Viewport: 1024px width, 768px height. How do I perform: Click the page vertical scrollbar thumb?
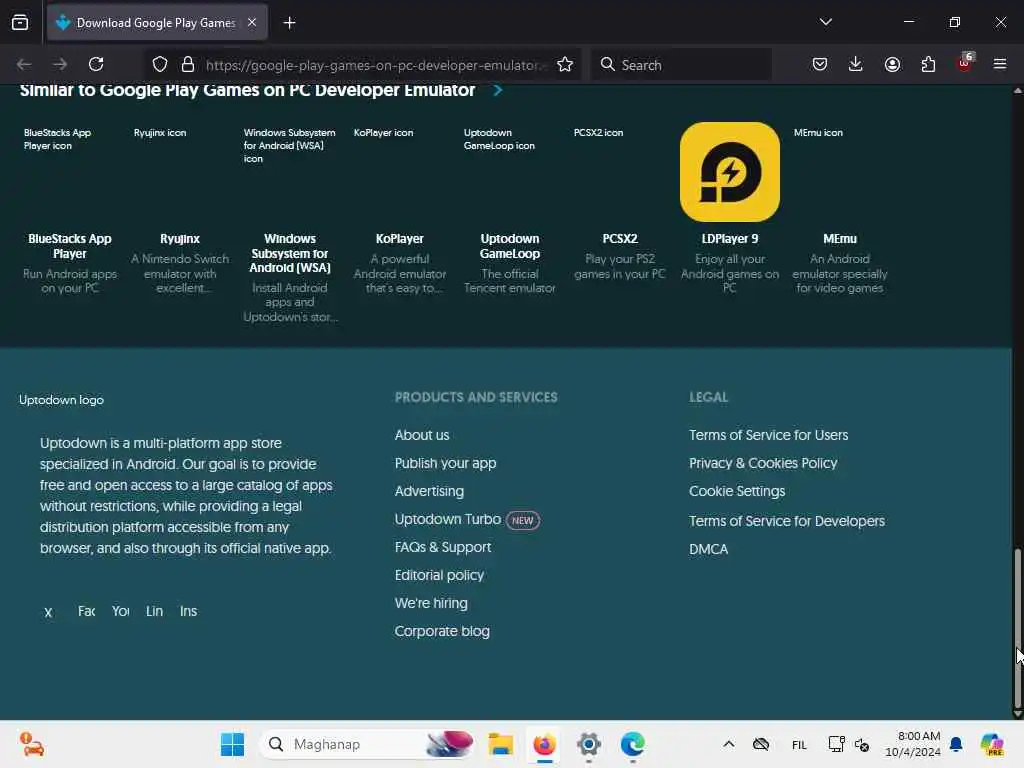coord(1017,628)
